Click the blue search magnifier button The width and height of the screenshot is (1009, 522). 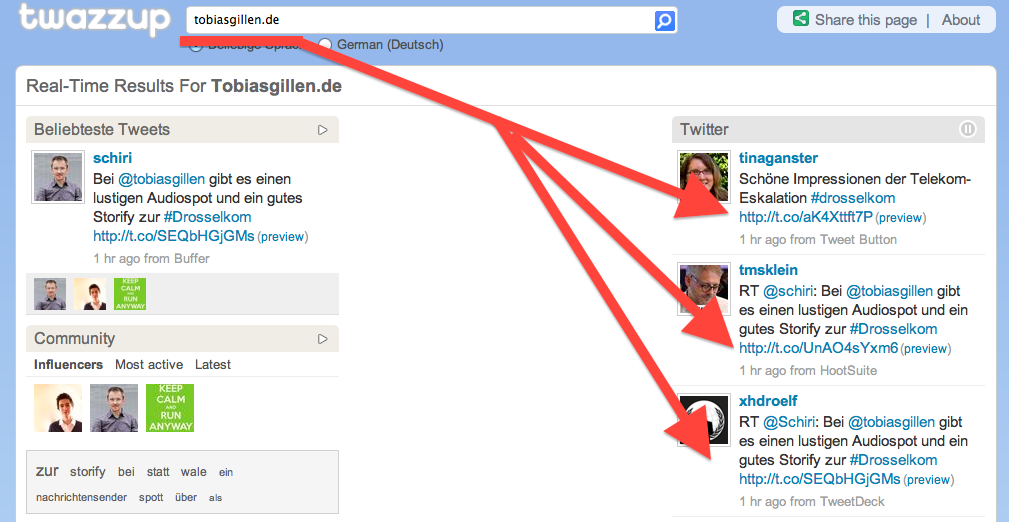[665, 21]
